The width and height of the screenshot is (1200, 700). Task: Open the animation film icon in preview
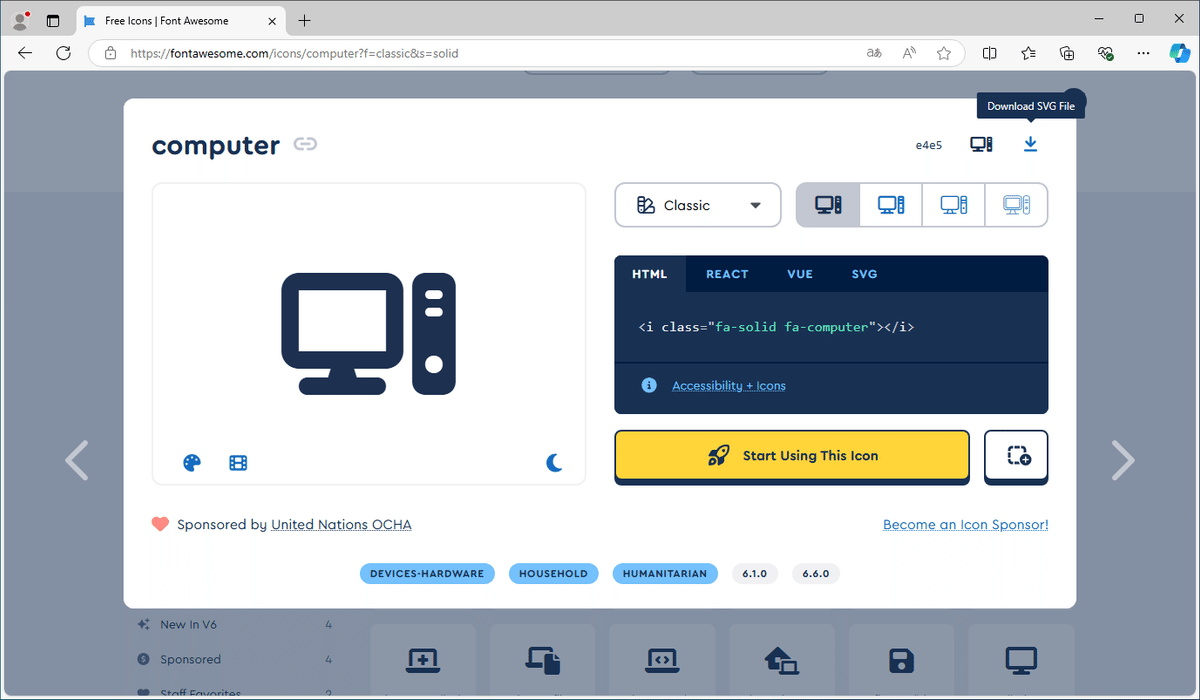tap(238, 462)
